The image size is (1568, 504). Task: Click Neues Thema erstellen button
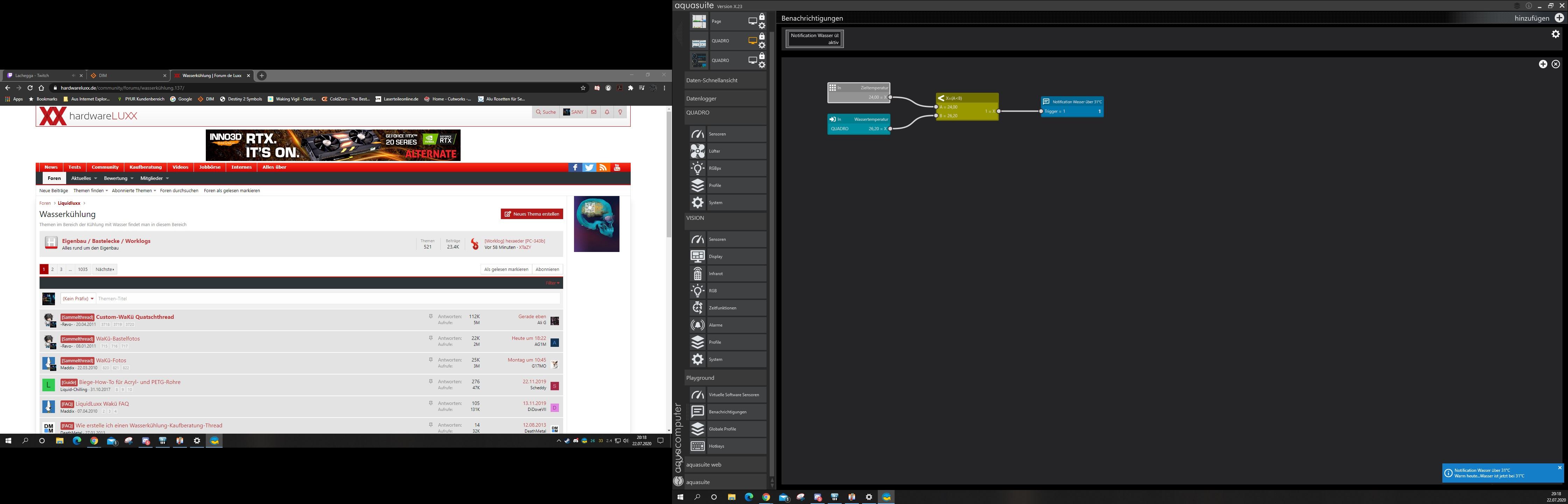[531, 214]
